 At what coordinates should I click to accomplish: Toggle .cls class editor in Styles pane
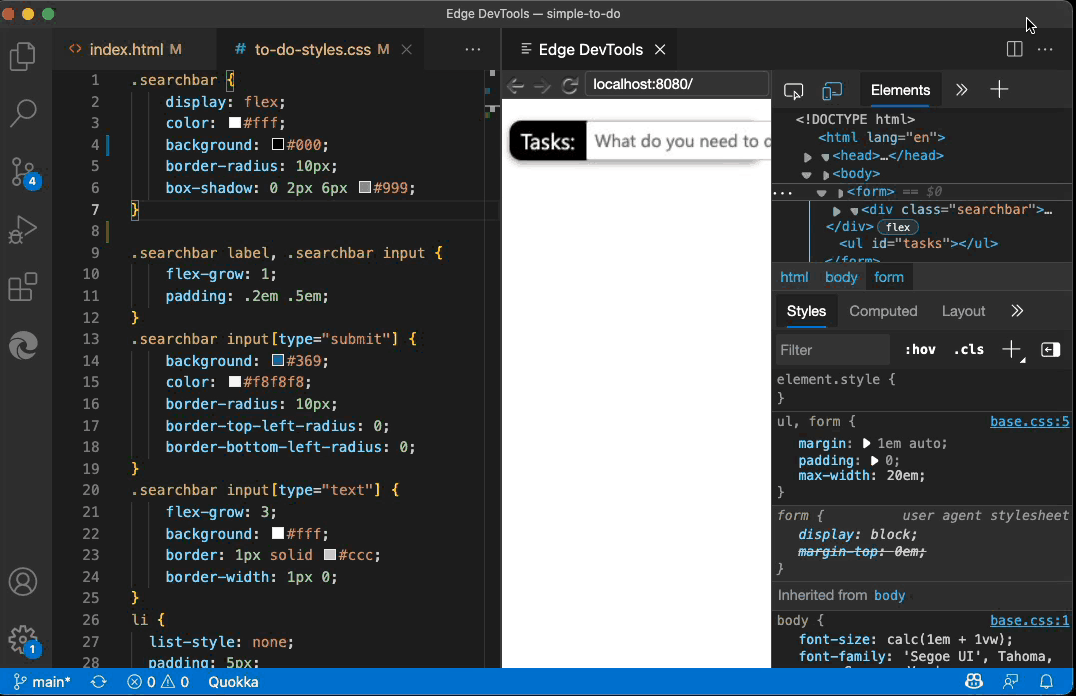[x=966, y=349]
